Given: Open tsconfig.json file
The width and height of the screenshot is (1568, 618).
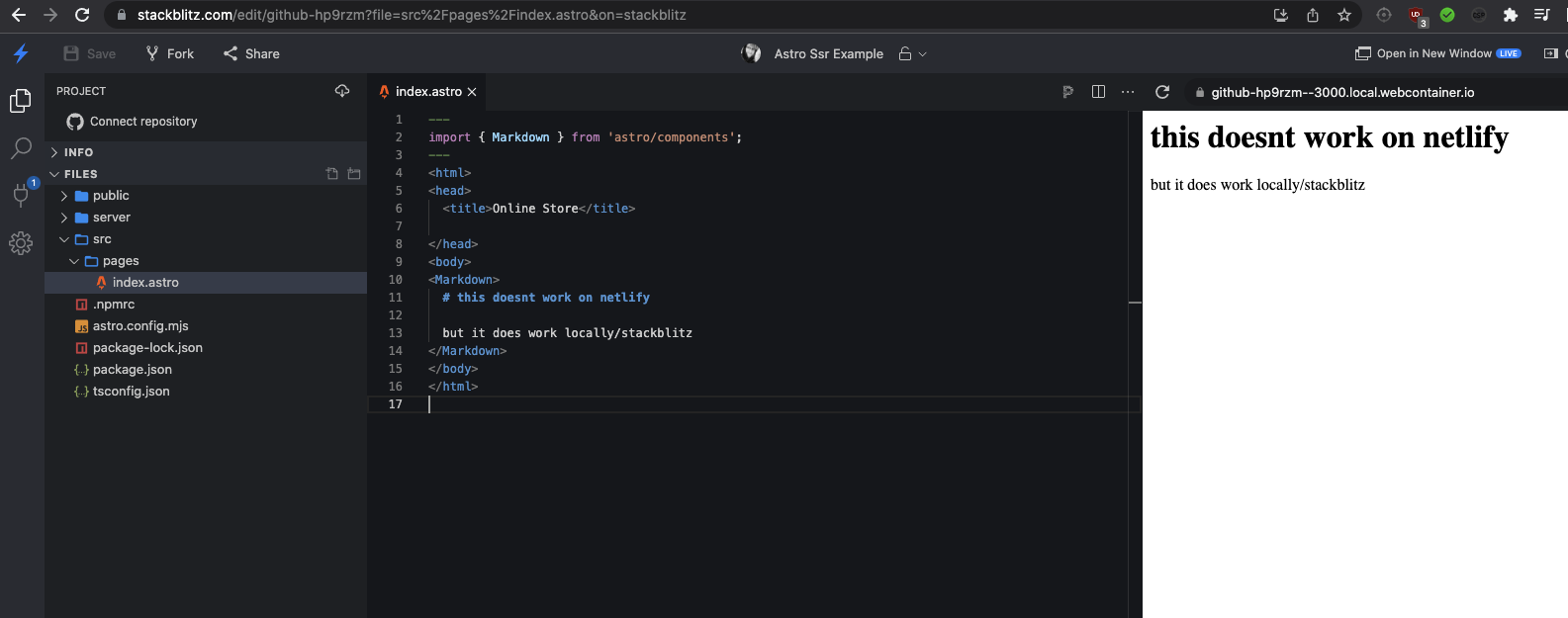Looking at the screenshot, I should [x=206, y=392].
